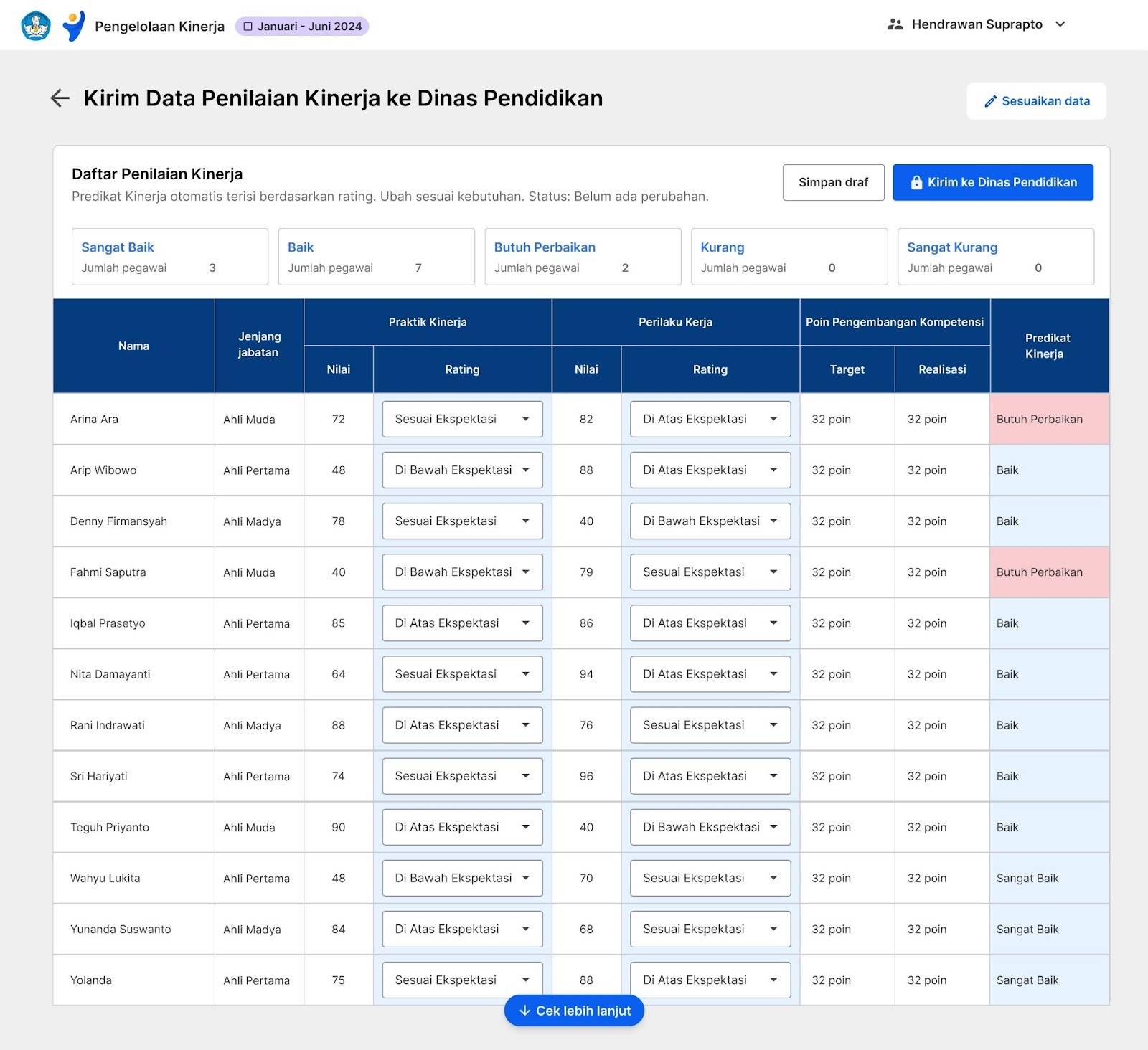Open Denny Firmansyah's Perilaku Kerja rating dropdown
Image resolution: width=1148 pixels, height=1050 pixels.
coord(710,521)
